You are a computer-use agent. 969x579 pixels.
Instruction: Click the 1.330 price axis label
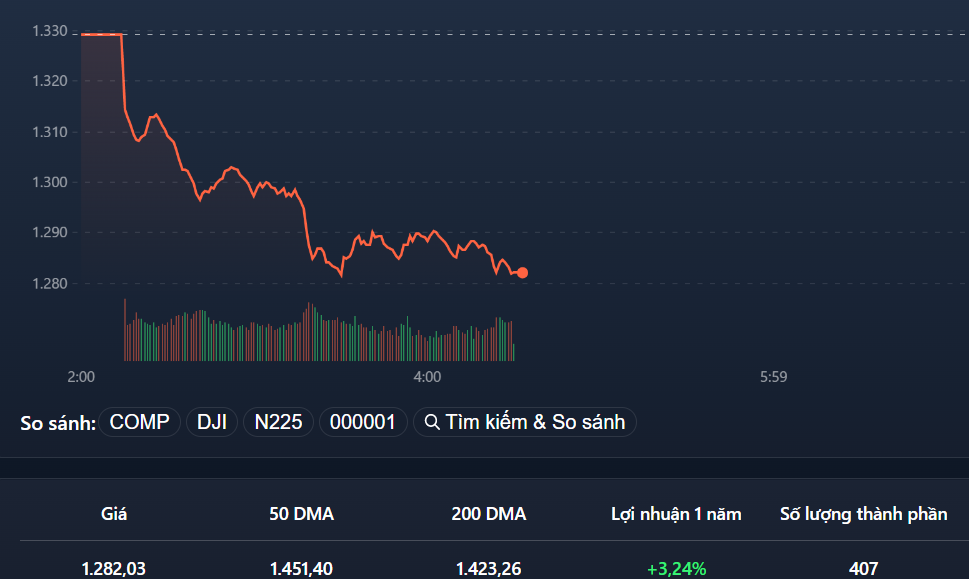pos(47,30)
